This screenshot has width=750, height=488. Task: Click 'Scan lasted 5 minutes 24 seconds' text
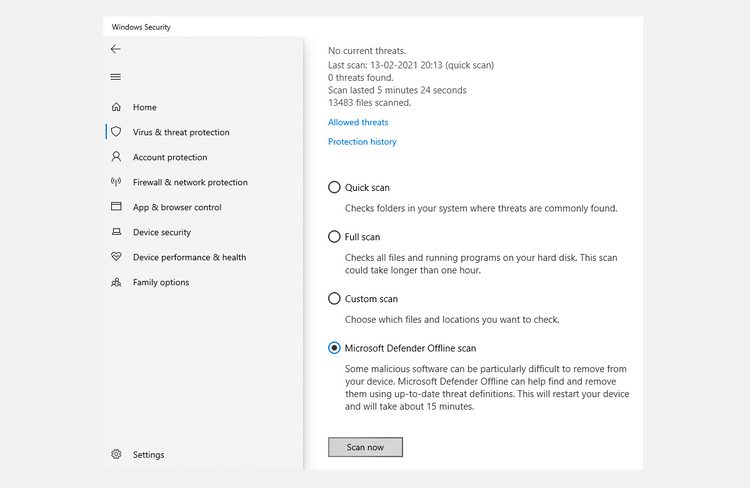(397, 90)
